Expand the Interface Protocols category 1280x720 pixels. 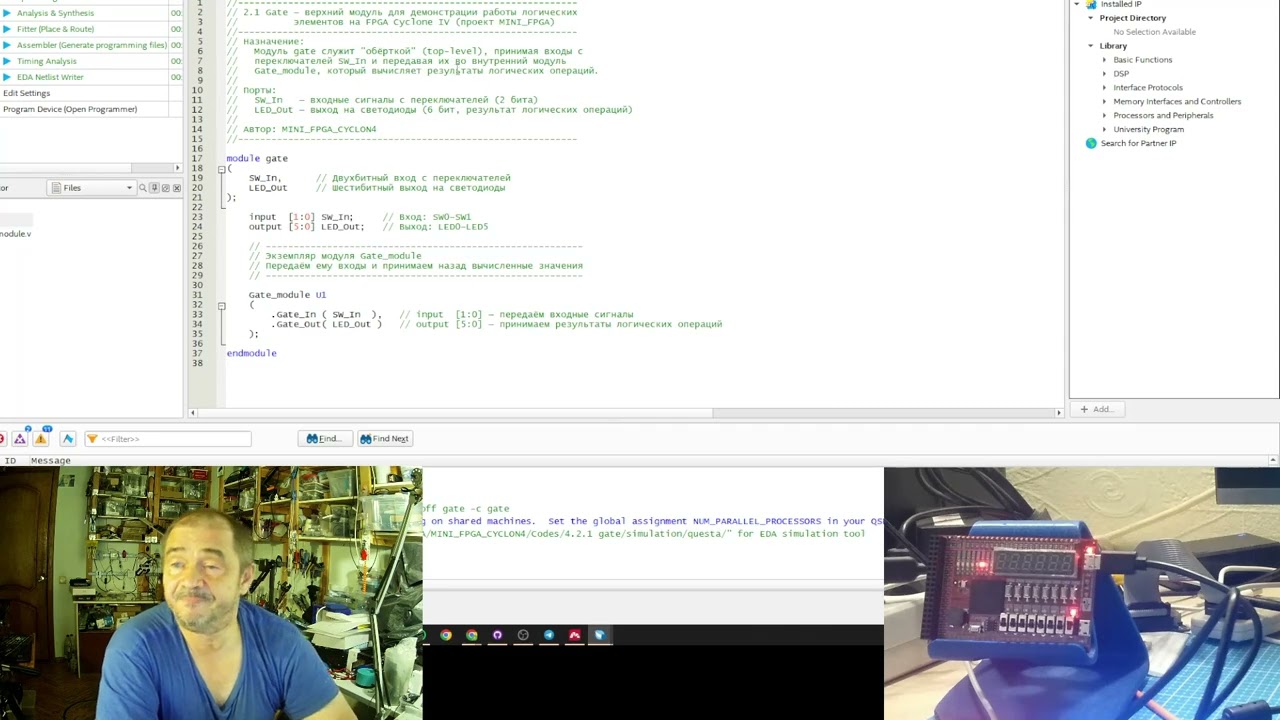(x=1104, y=88)
